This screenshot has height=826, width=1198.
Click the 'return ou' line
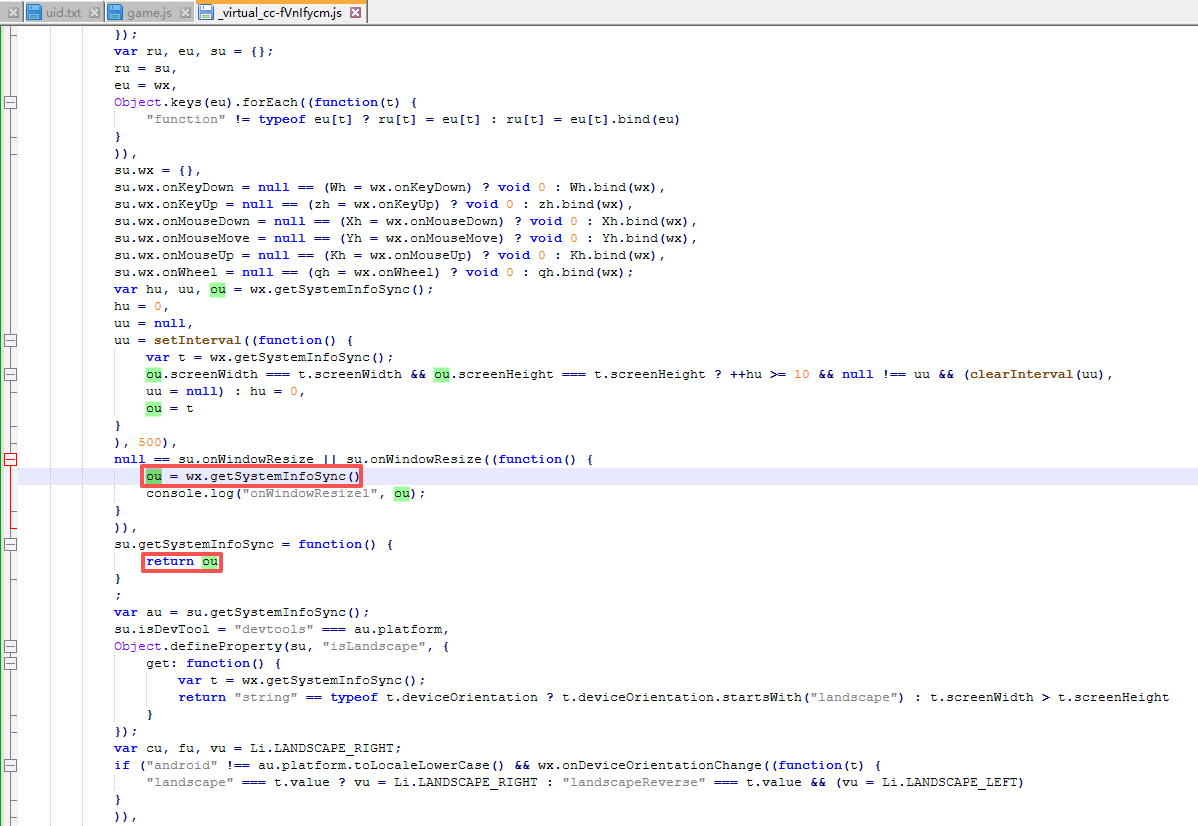pyautogui.click(x=182, y=562)
